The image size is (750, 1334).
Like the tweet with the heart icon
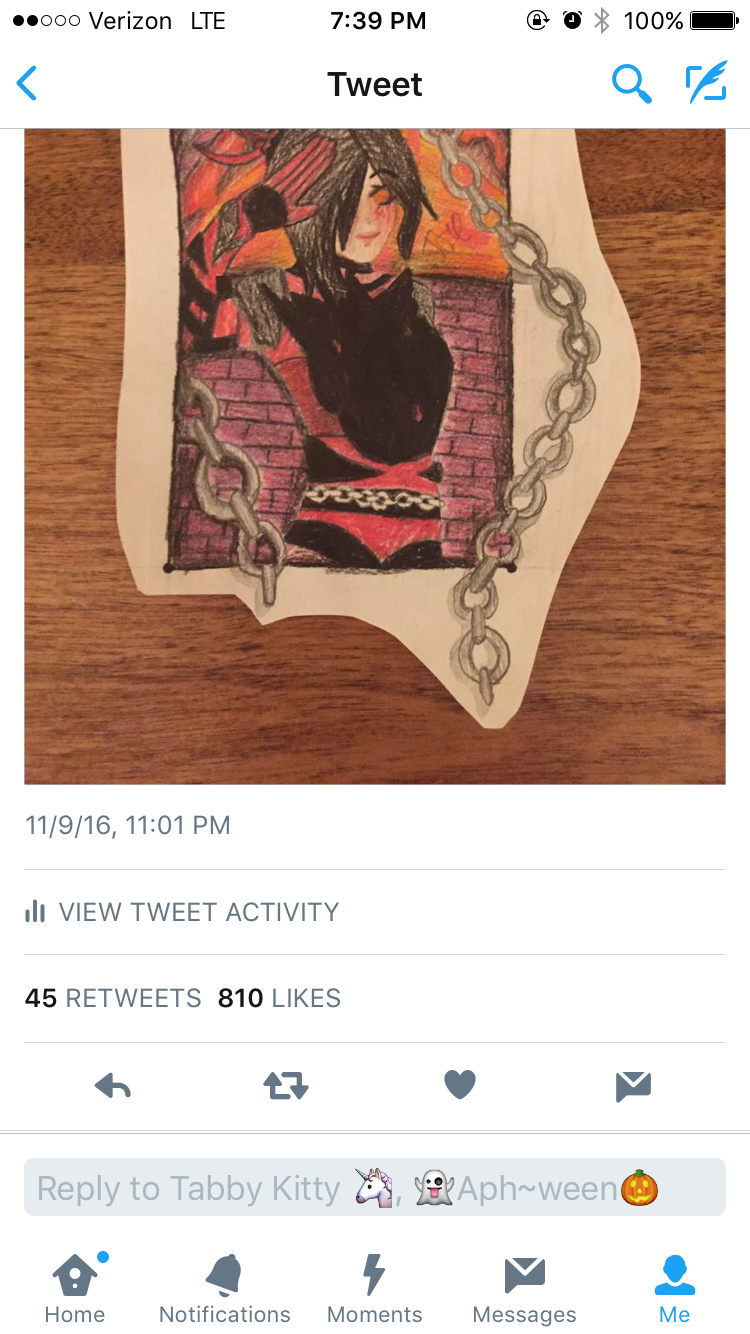460,1085
